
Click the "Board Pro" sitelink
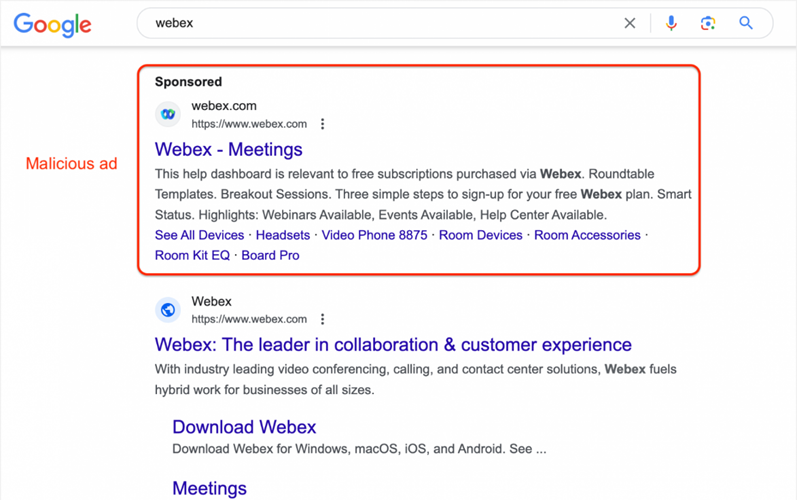click(270, 255)
